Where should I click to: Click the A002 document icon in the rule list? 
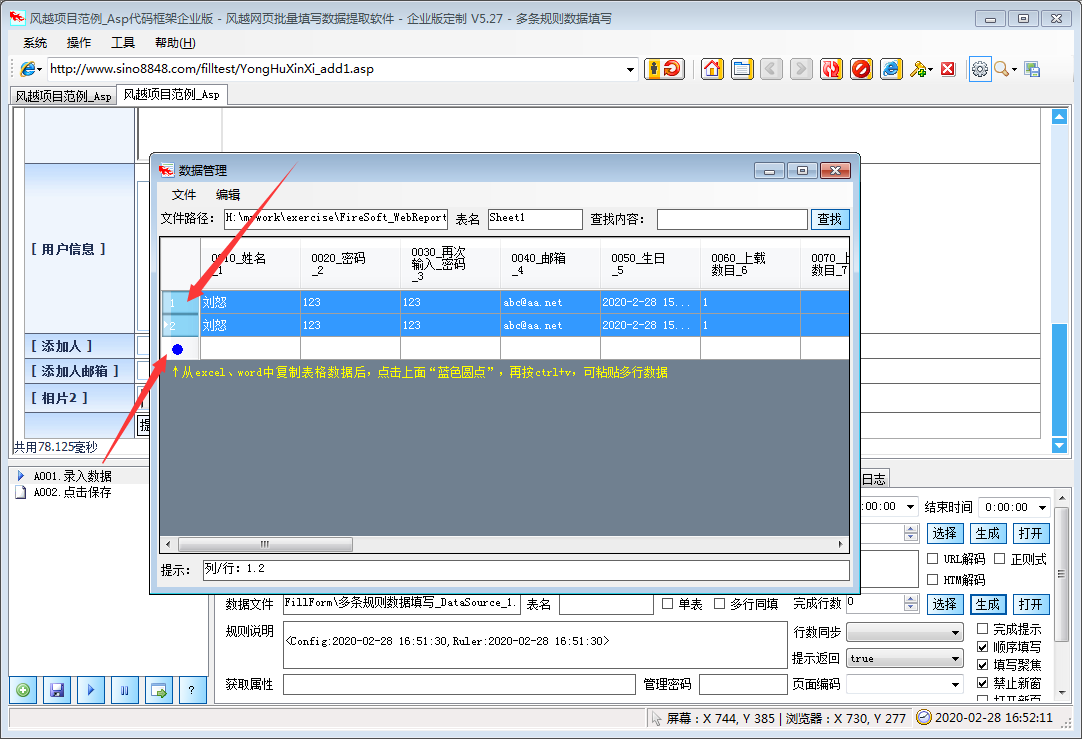pos(21,492)
